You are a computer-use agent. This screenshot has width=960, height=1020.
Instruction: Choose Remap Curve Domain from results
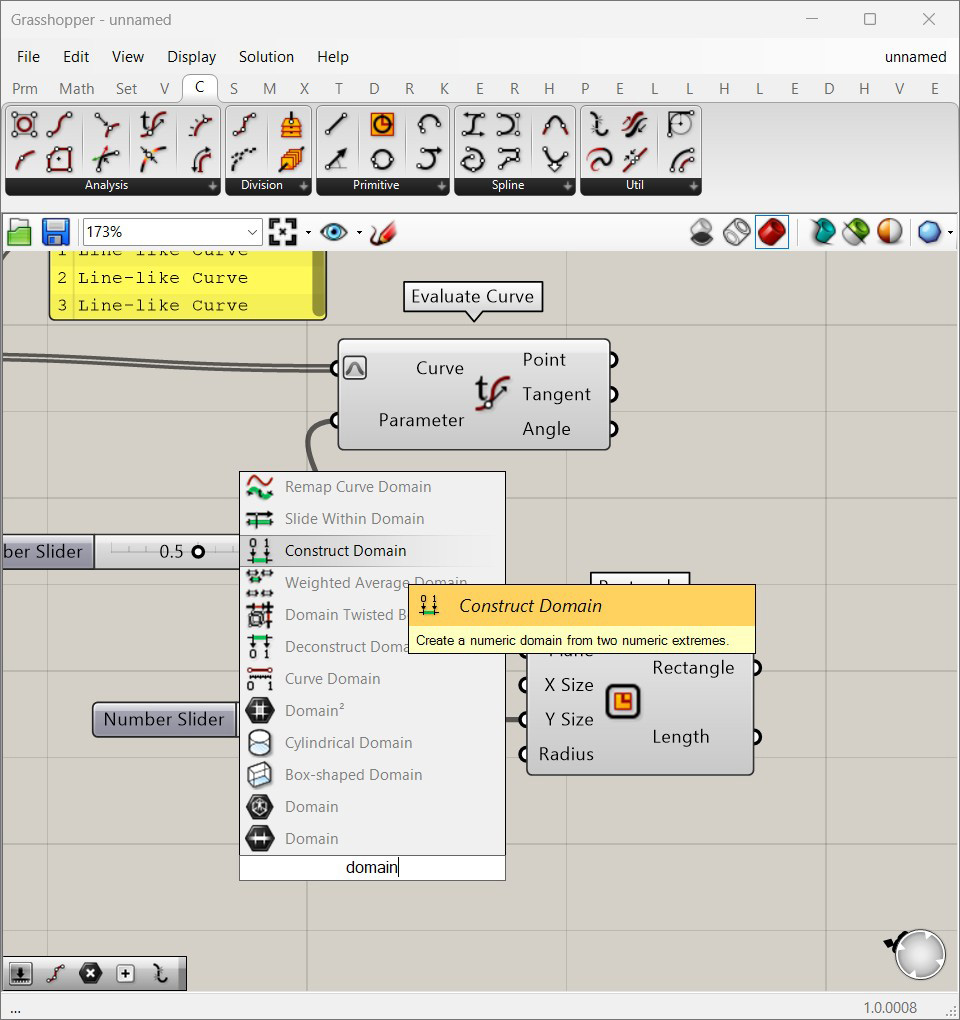point(372,487)
